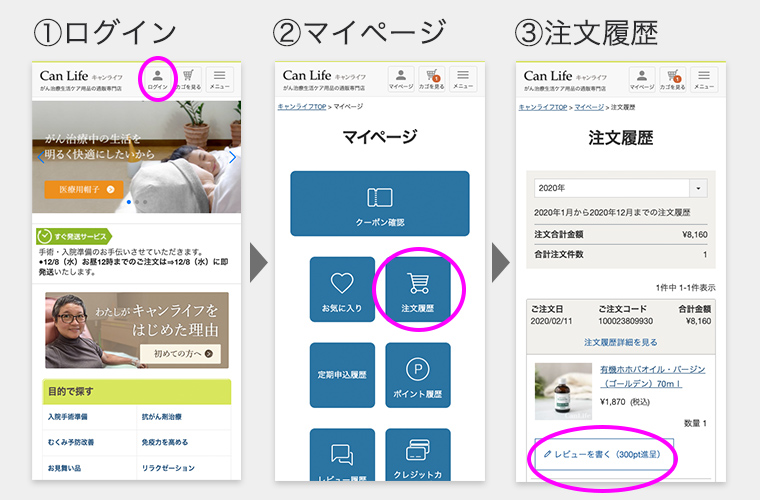This screenshot has width=760, height=500.
Task: Click キャンライフTOP breadcrumb in マイページ screen
Action: (301, 107)
